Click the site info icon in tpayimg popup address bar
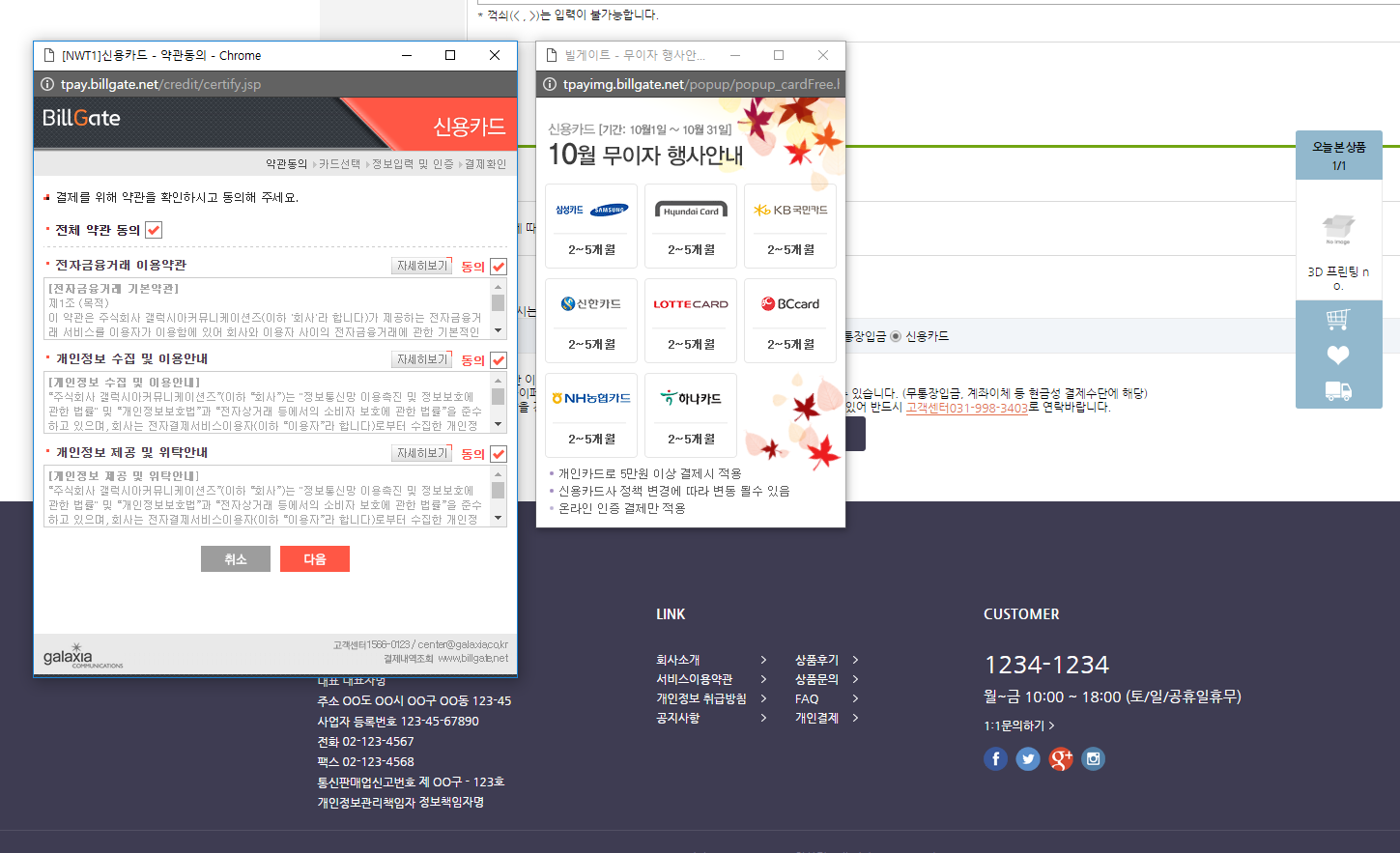Screen dimensions: 1400x853 (550, 84)
